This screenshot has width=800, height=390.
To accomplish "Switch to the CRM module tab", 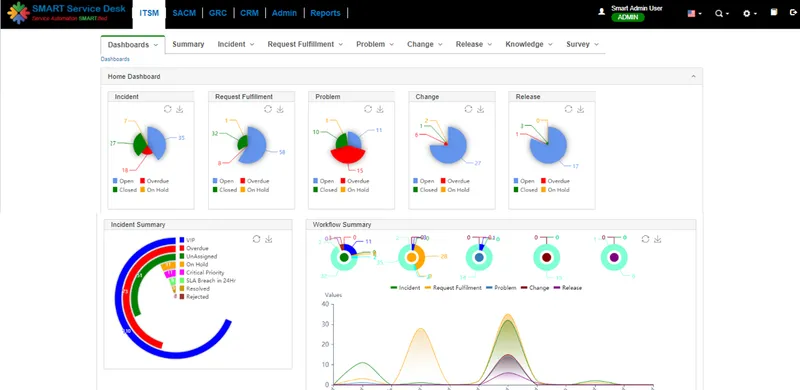I will pyautogui.click(x=249, y=13).
